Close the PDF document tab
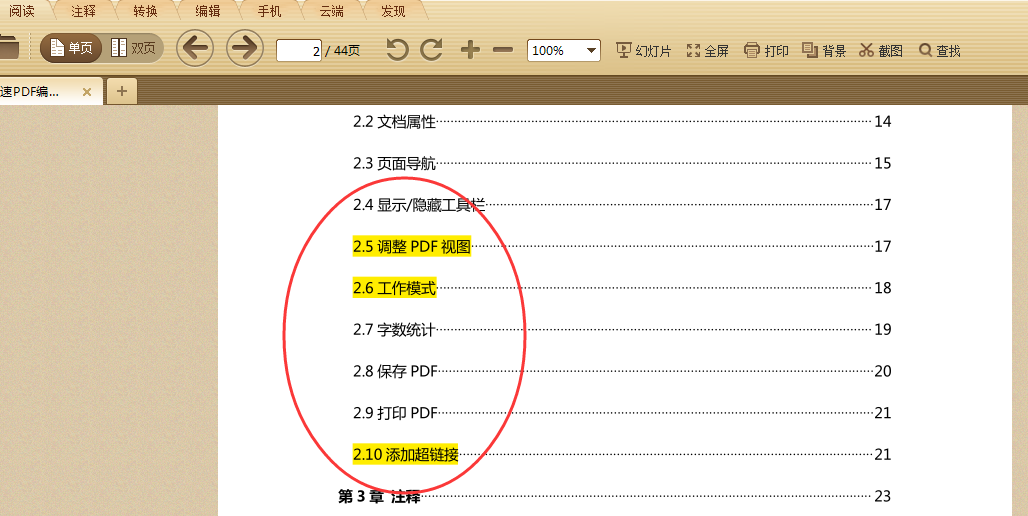Viewport: 1028px width, 516px height. click(x=87, y=92)
